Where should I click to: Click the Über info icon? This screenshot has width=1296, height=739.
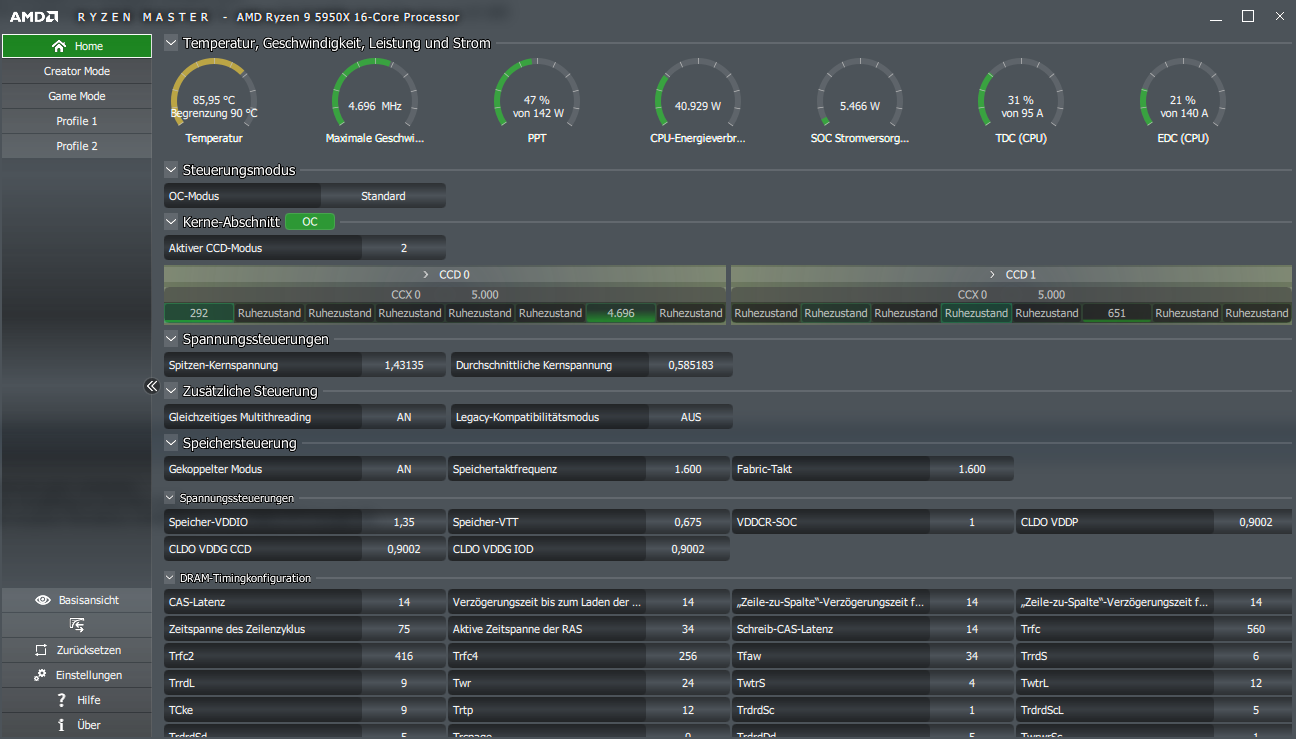[61, 725]
